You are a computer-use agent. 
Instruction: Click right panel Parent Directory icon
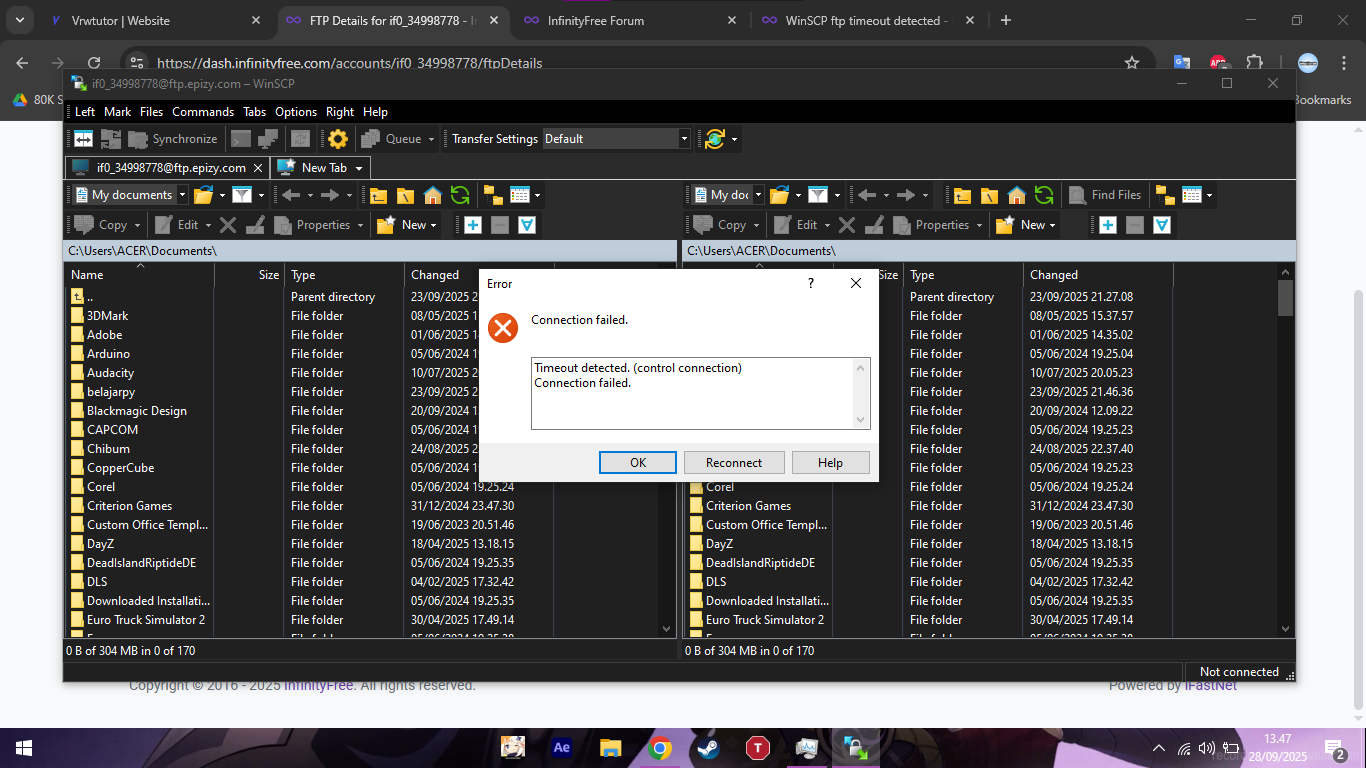[962, 195]
